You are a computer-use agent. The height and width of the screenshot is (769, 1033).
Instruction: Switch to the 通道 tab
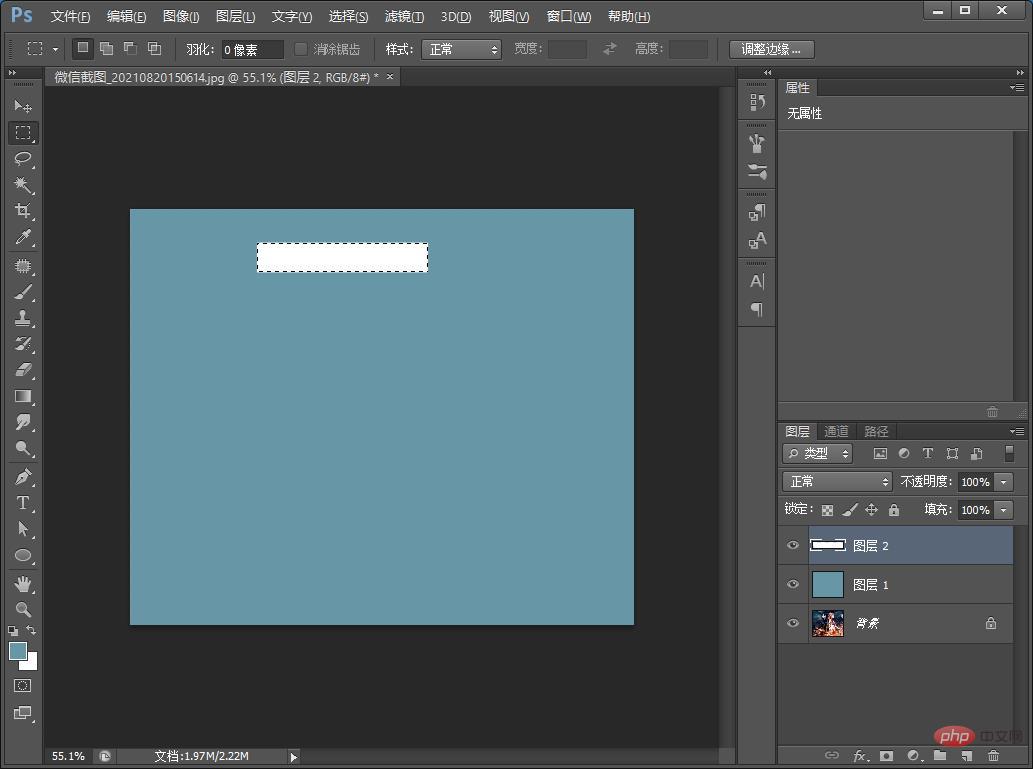[836, 431]
